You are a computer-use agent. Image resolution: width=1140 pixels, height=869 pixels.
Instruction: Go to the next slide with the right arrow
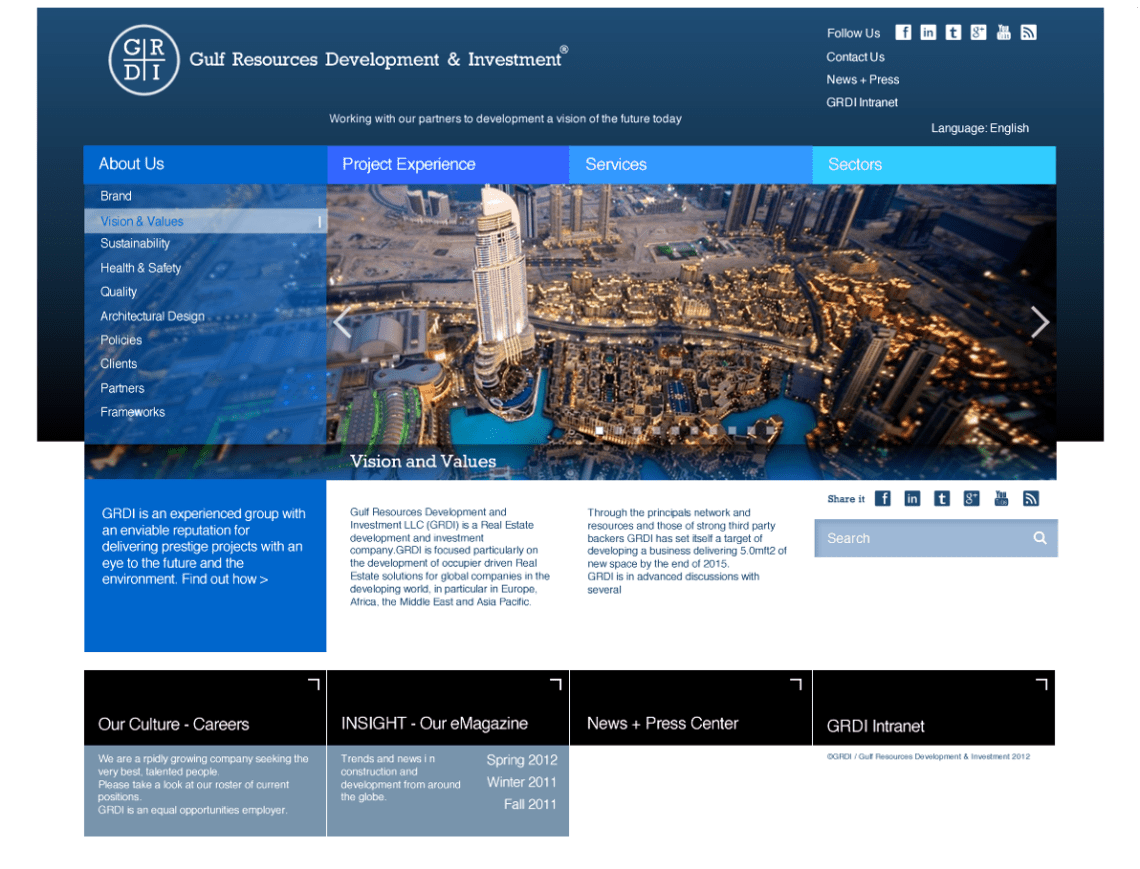coord(1039,322)
